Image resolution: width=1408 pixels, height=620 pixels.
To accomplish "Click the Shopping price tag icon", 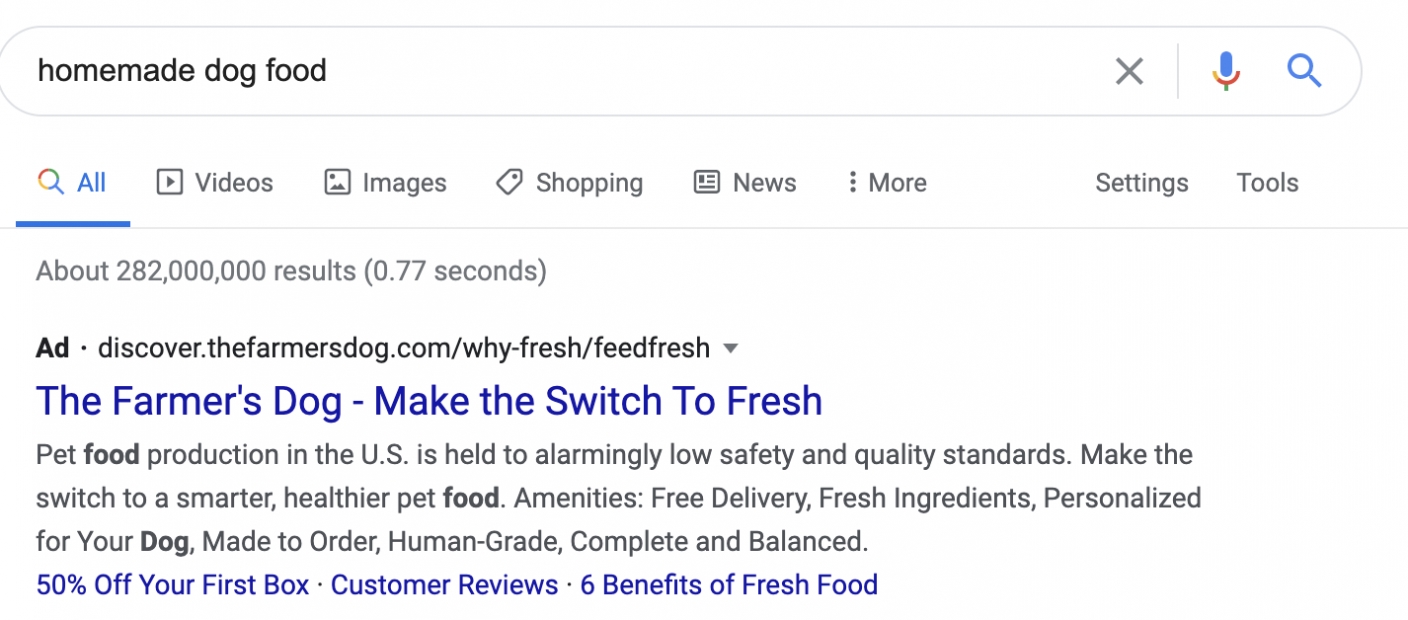I will coord(509,182).
